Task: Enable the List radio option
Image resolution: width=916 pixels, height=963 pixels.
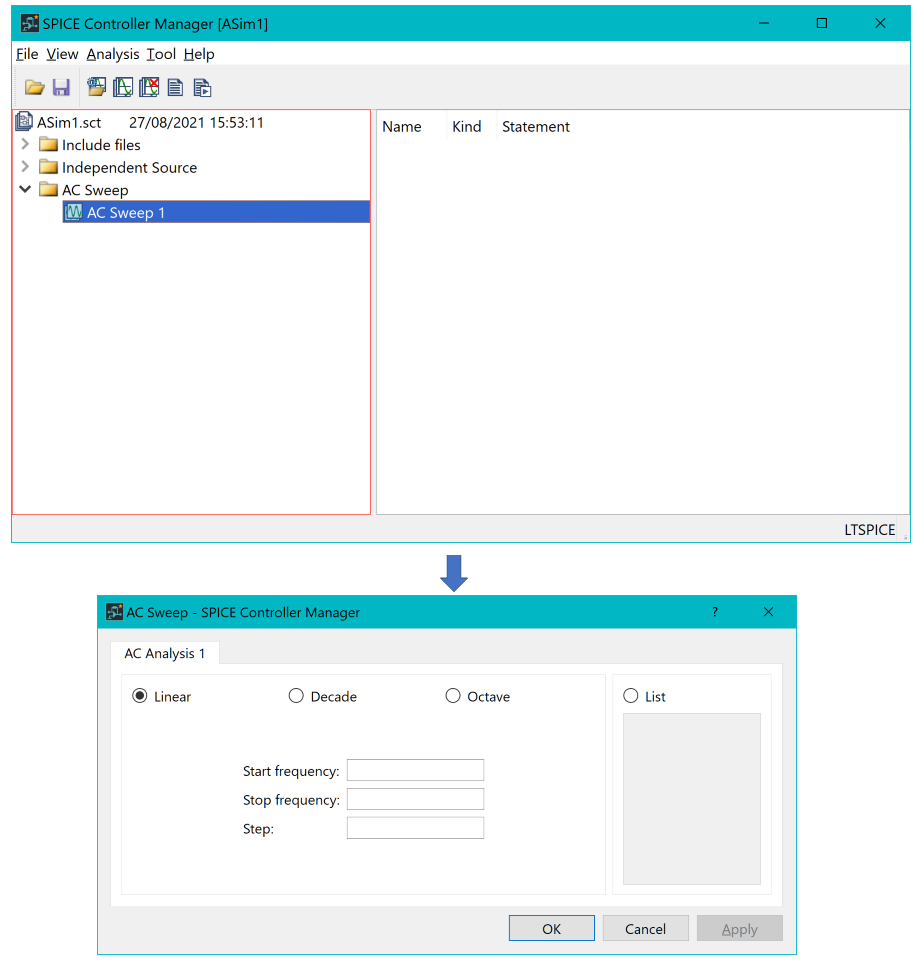Action: pos(631,696)
